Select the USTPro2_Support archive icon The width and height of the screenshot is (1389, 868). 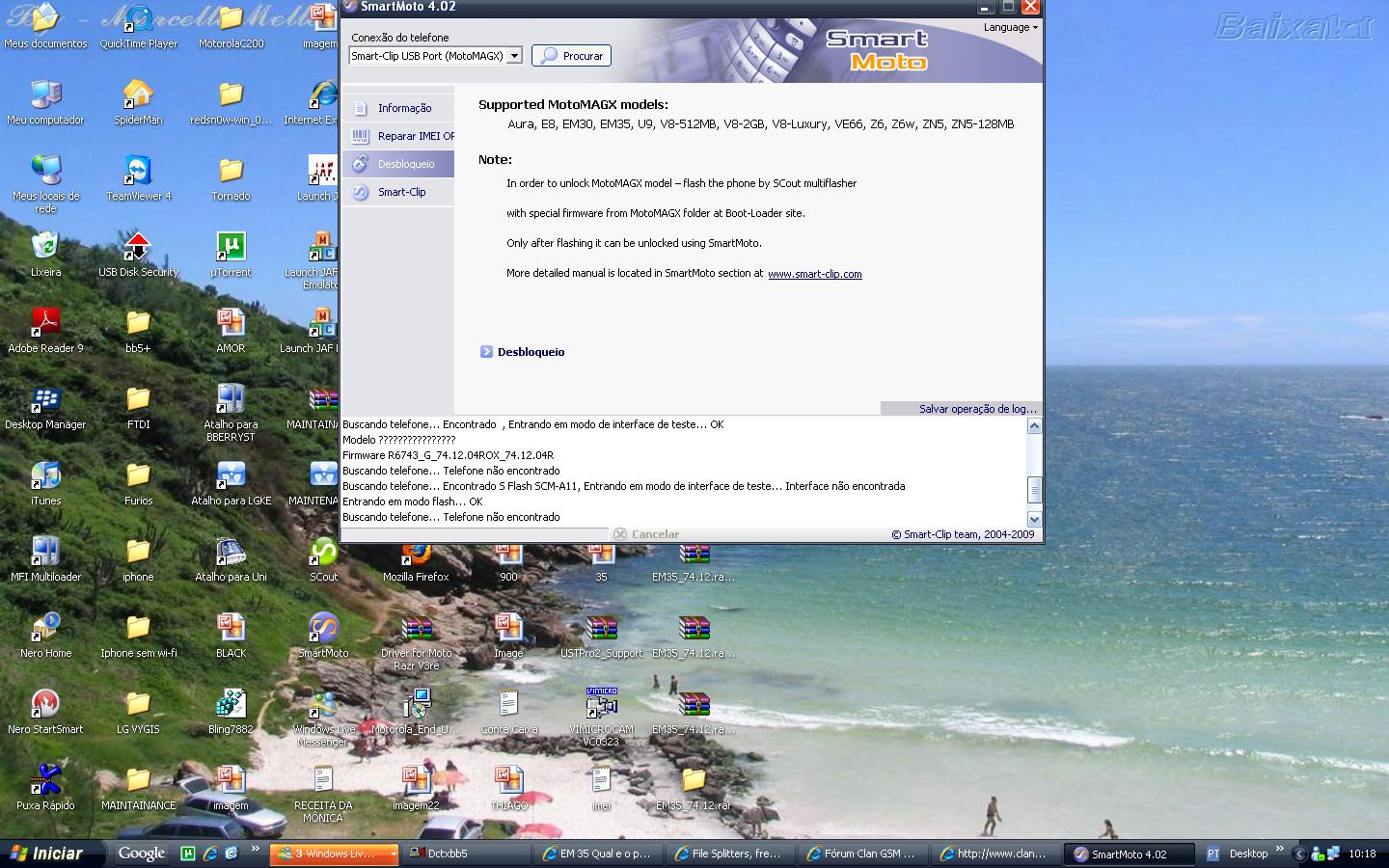click(x=601, y=637)
